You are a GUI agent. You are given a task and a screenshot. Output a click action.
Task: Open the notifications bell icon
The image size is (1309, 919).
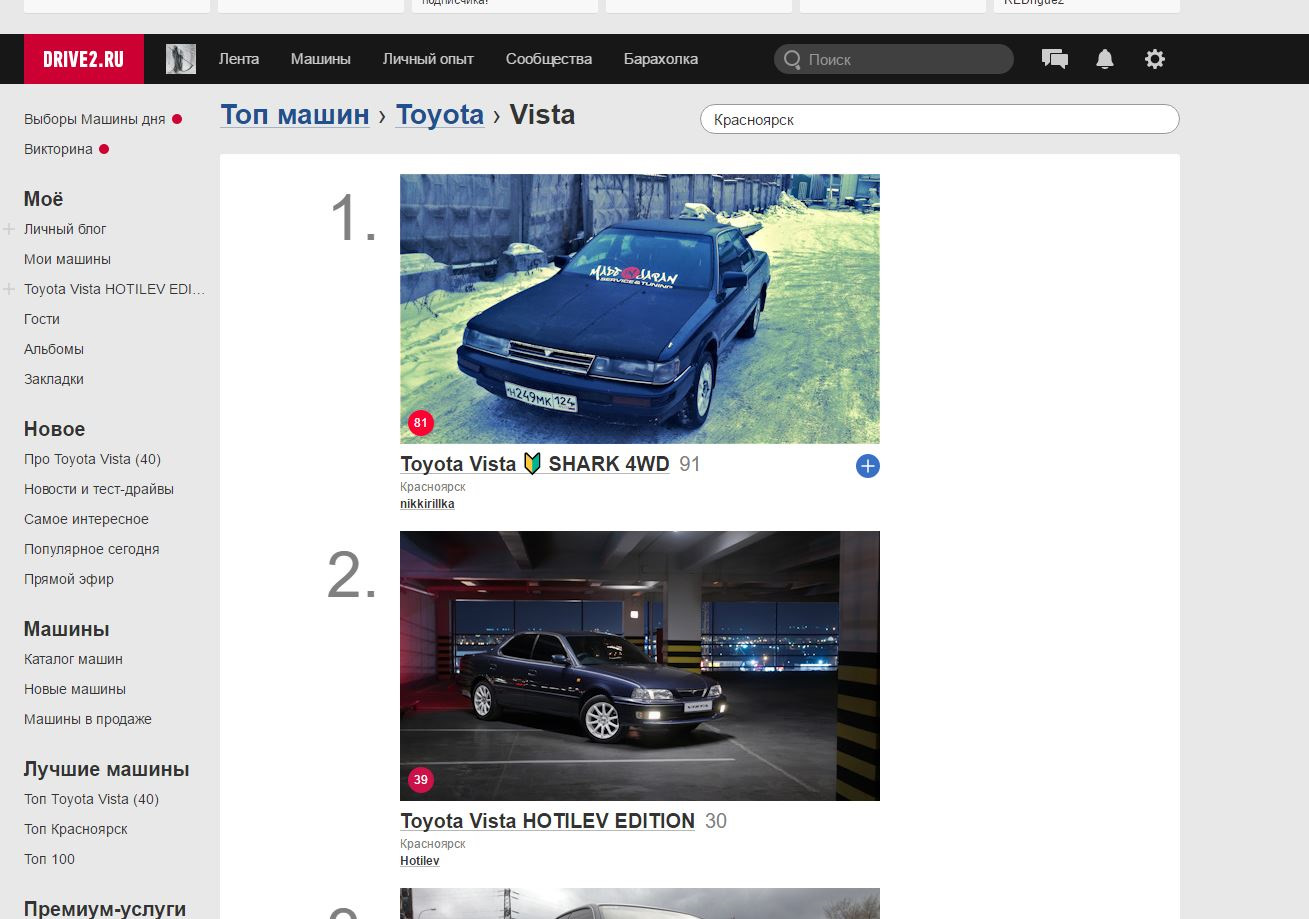click(1105, 59)
